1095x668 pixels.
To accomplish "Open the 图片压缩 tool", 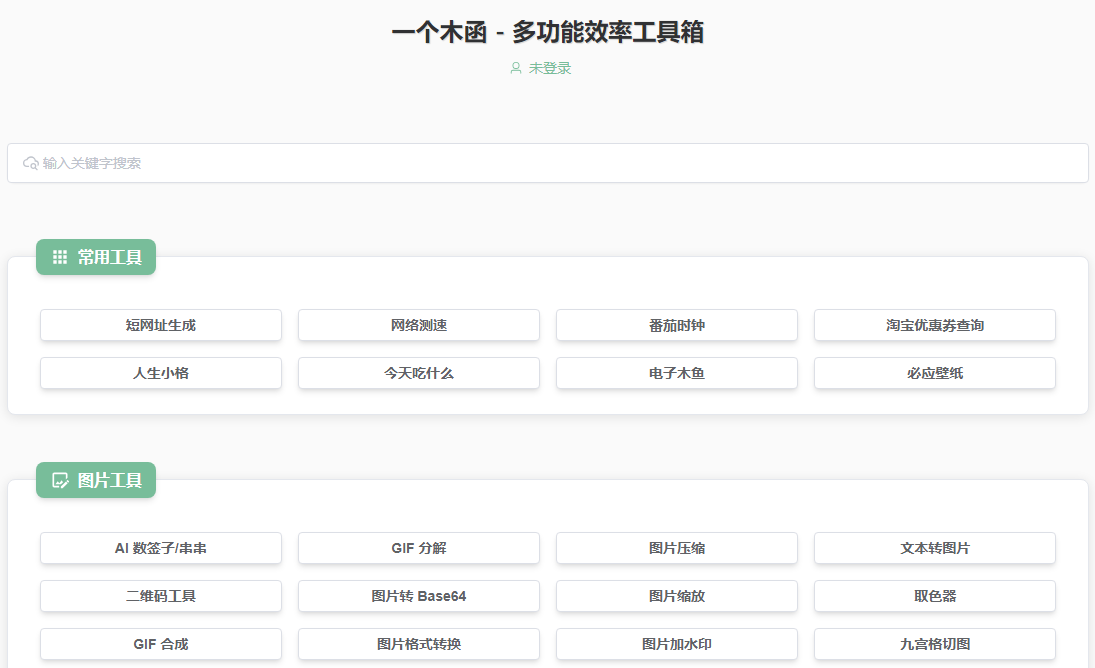I will [x=677, y=548].
